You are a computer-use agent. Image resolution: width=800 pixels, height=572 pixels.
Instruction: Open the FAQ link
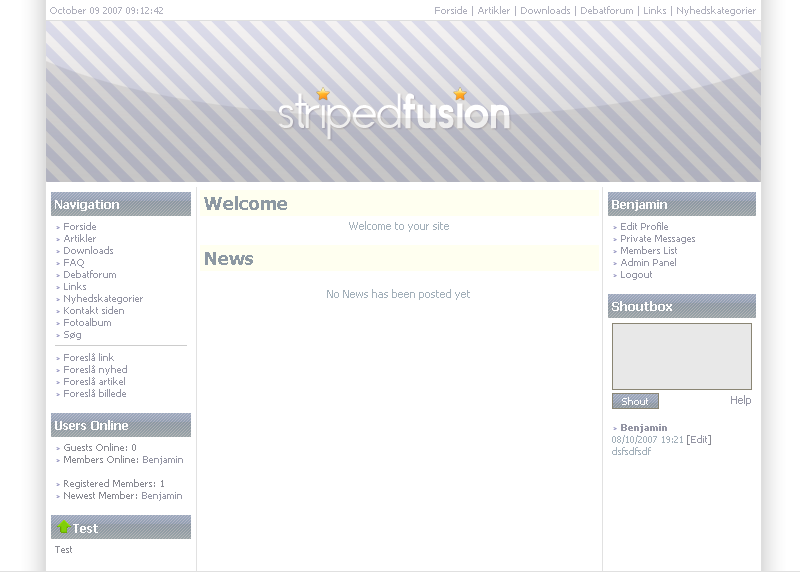click(73, 263)
